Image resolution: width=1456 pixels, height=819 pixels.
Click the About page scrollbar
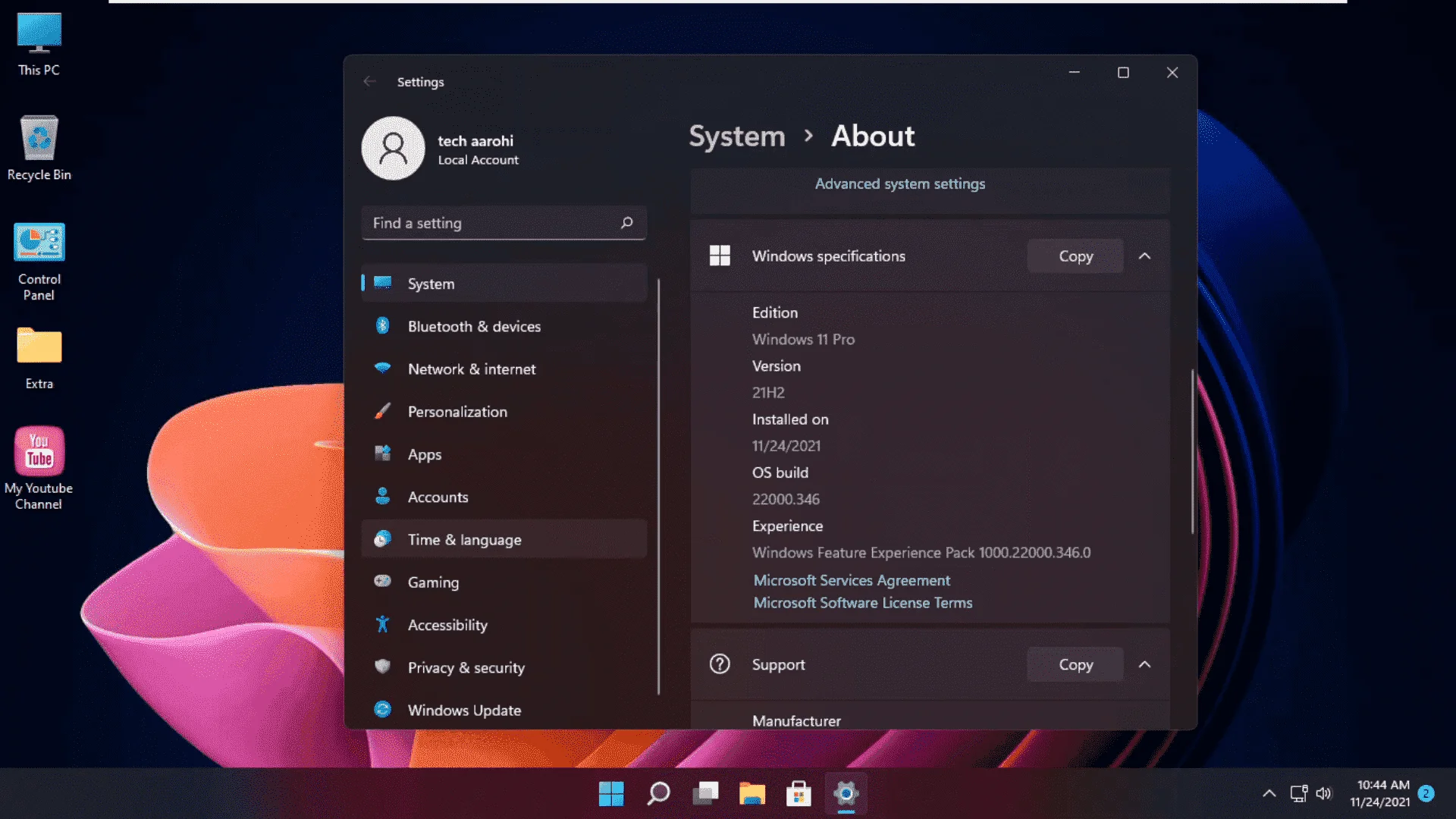click(x=1192, y=451)
